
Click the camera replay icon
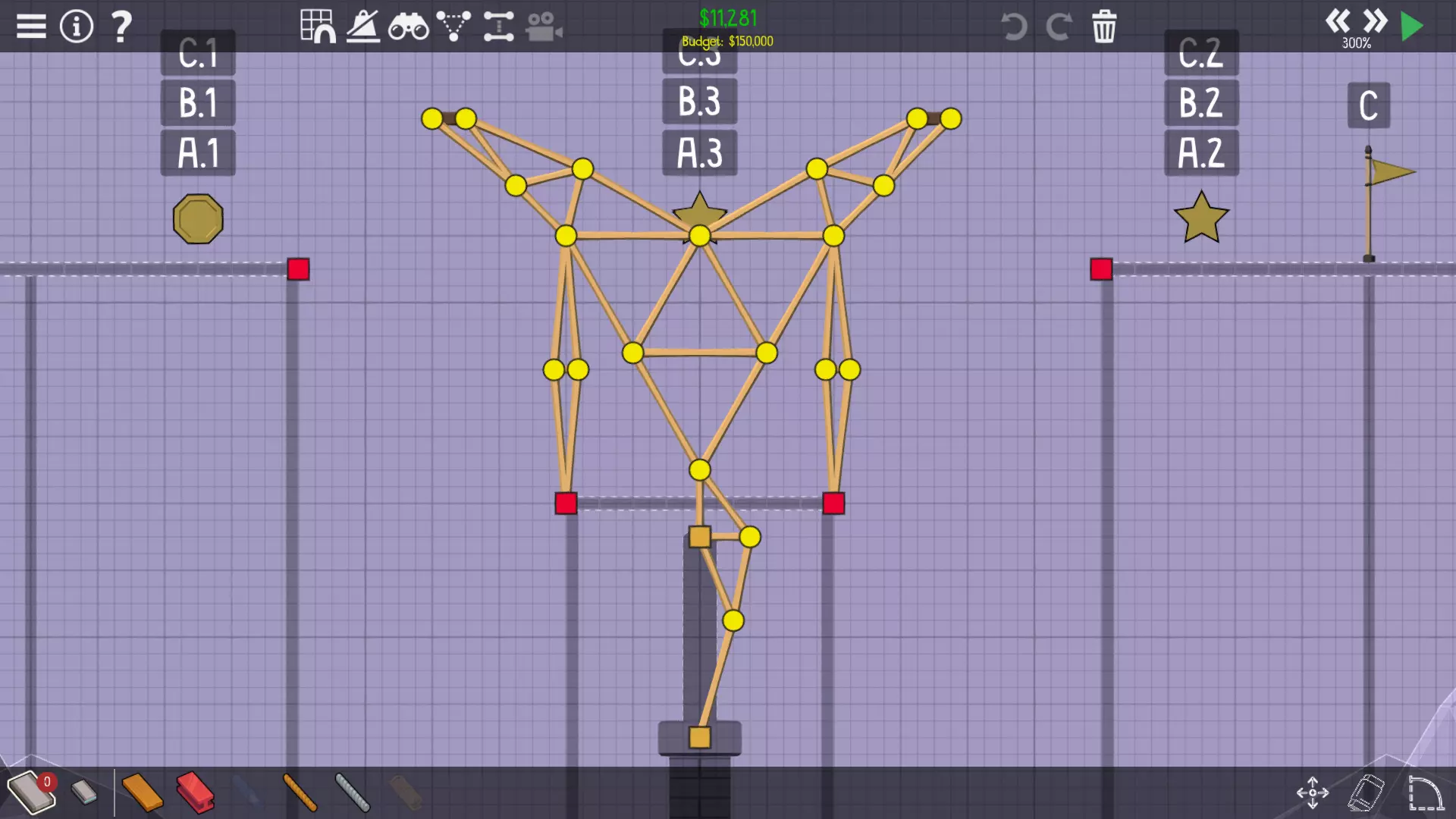[x=544, y=28]
